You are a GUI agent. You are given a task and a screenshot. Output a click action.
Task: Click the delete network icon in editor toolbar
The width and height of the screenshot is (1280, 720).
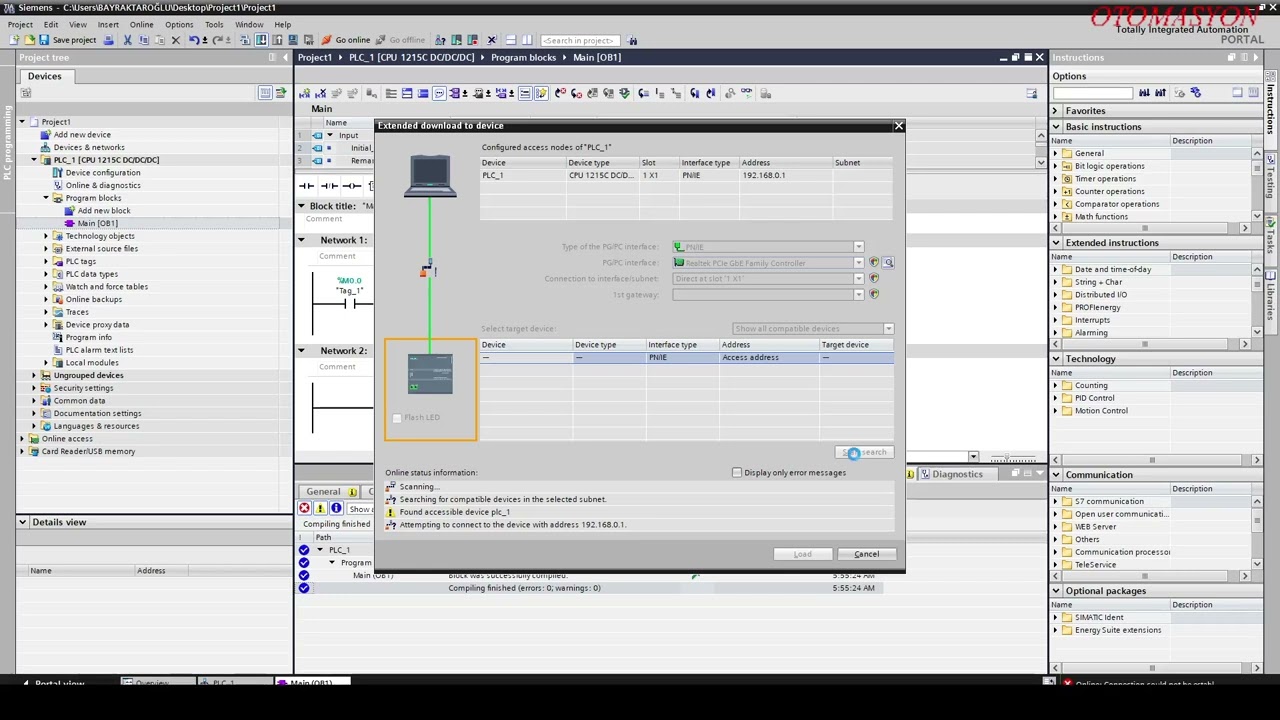click(320, 93)
